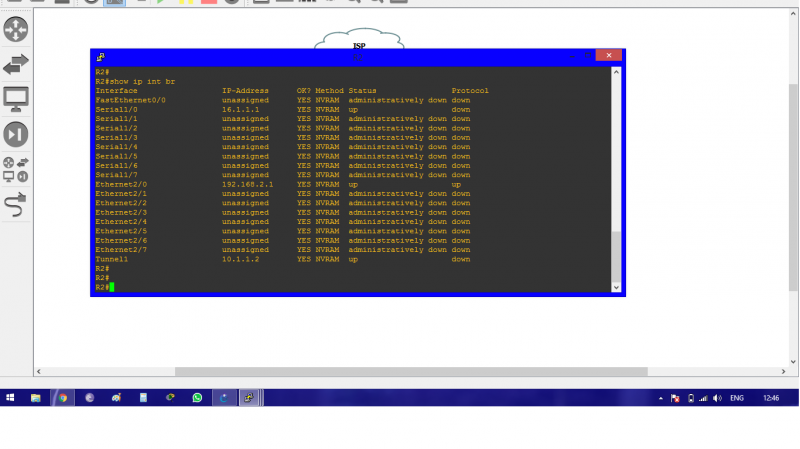Screen dimensions: 800x449
Task: Switch to PuTTY taskbar button
Action: click(249, 398)
